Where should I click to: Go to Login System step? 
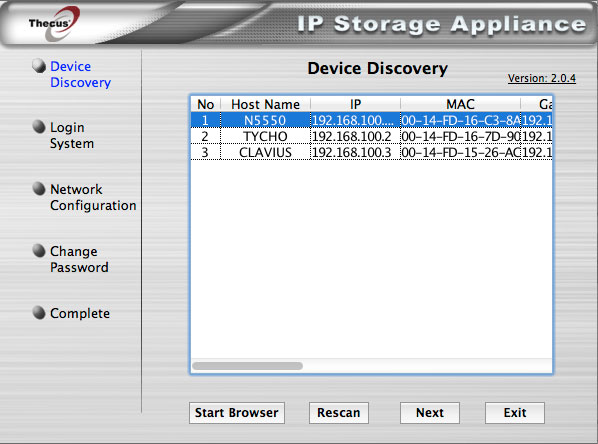[x=72, y=135]
